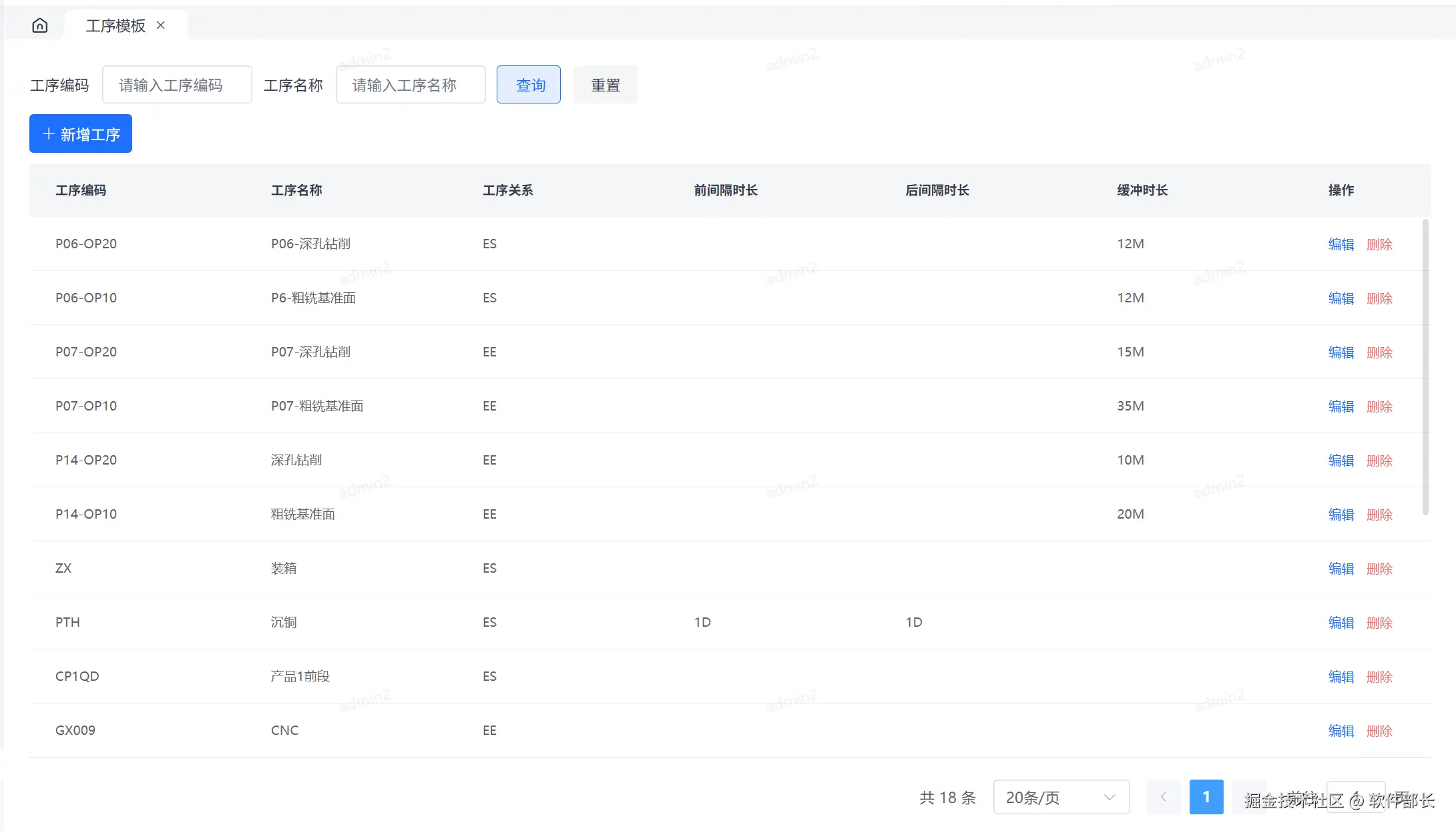This screenshot has height=831, width=1456.
Task: Edit the P06-OP20 row
Action: [1341, 244]
